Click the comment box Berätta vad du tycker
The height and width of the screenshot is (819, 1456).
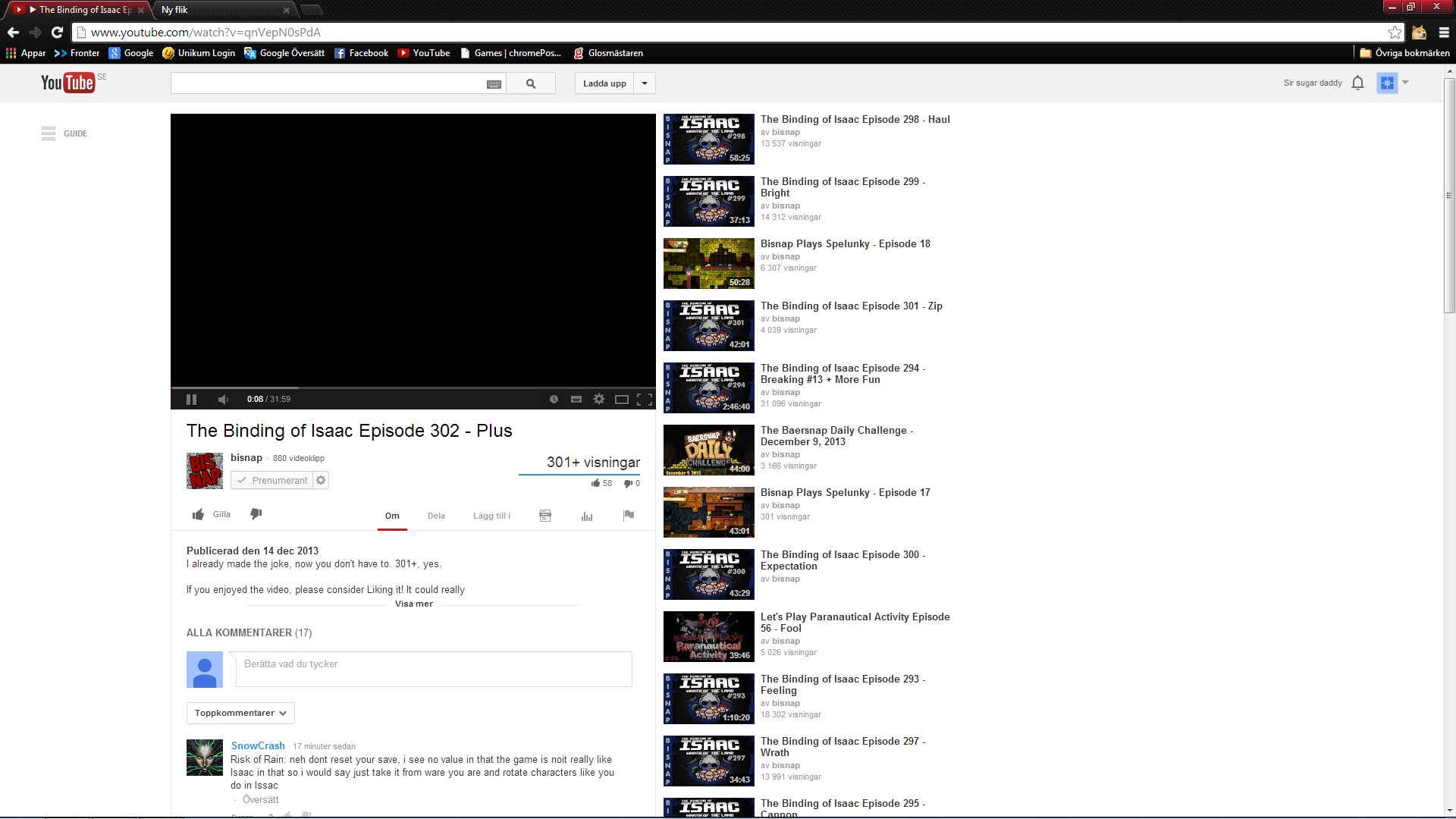click(x=434, y=669)
